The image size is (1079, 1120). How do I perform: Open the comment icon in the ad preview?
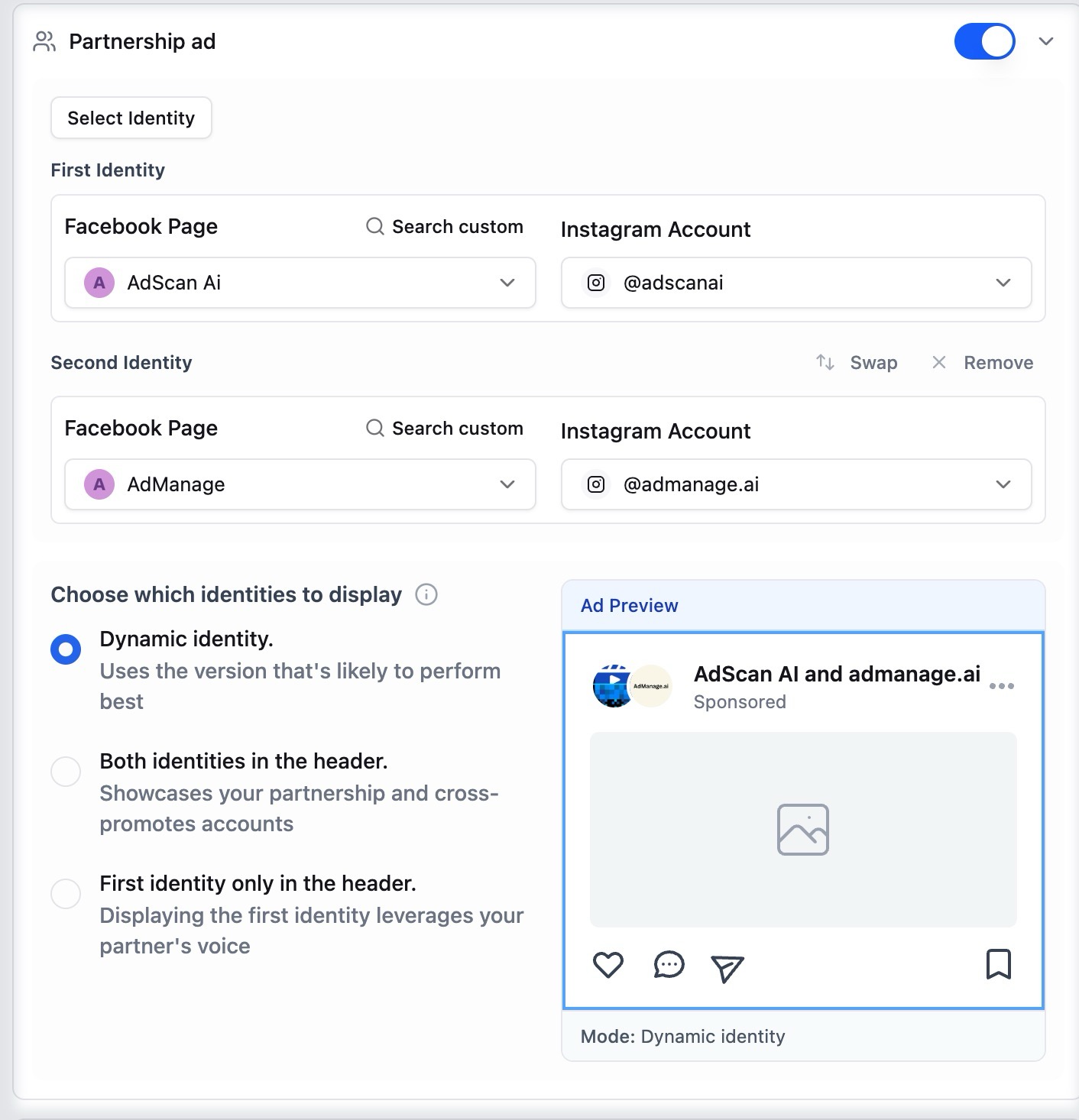tap(669, 965)
